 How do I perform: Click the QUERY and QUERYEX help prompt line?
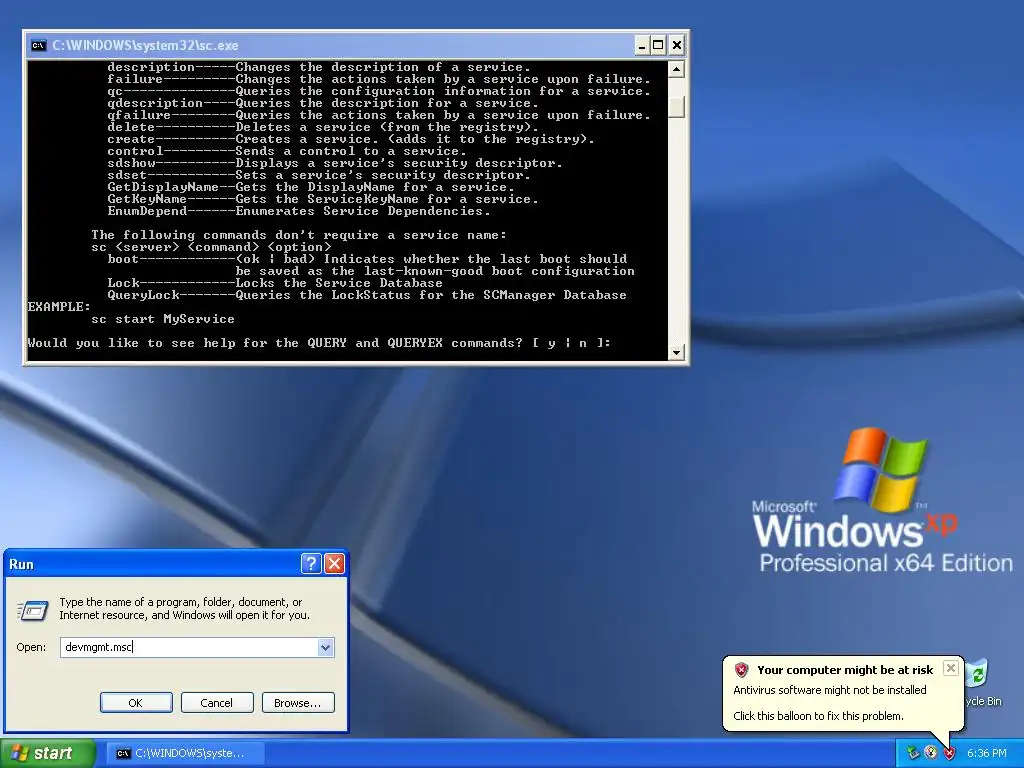[319, 343]
